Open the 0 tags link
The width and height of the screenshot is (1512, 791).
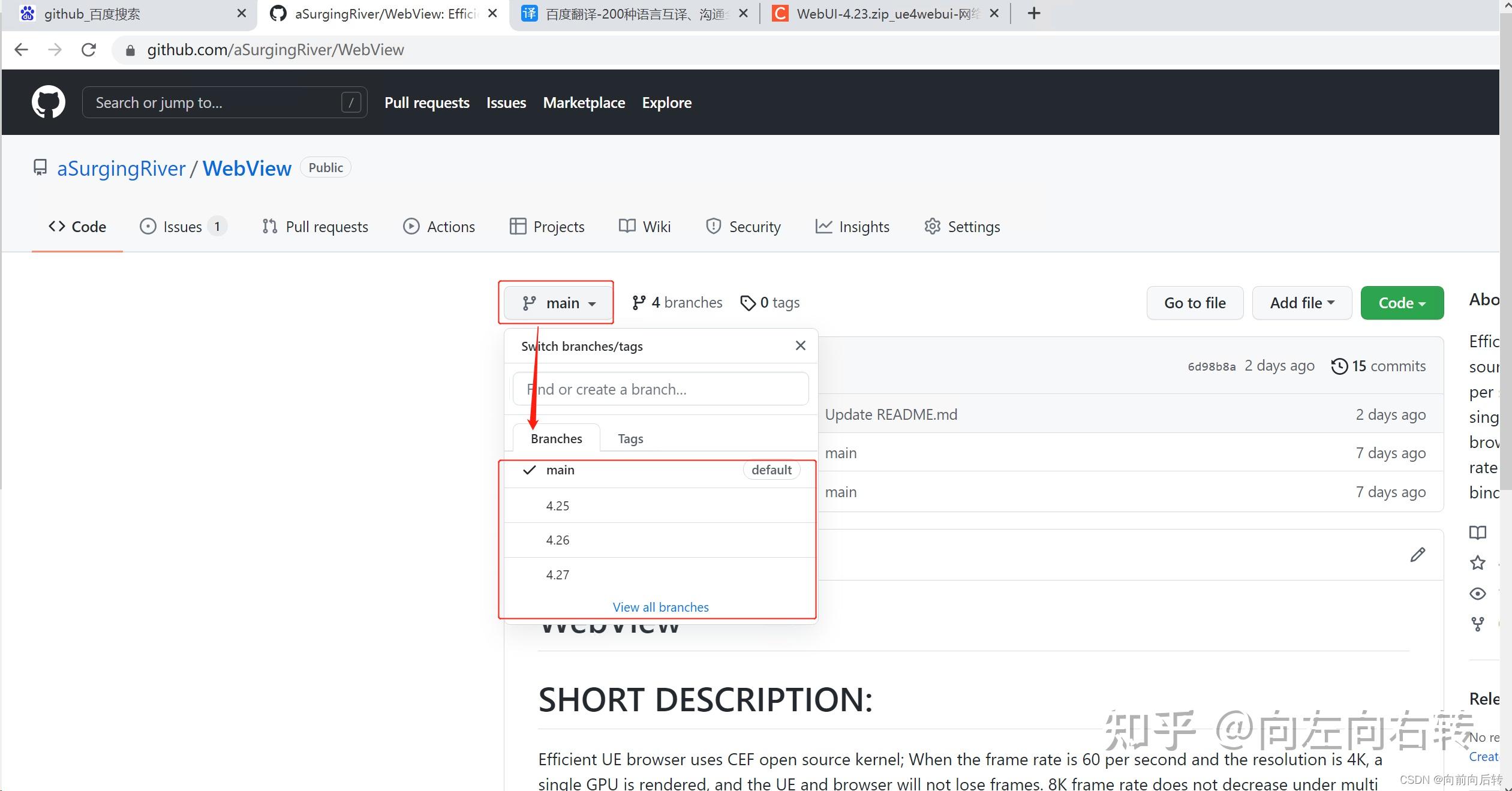click(770, 303)
